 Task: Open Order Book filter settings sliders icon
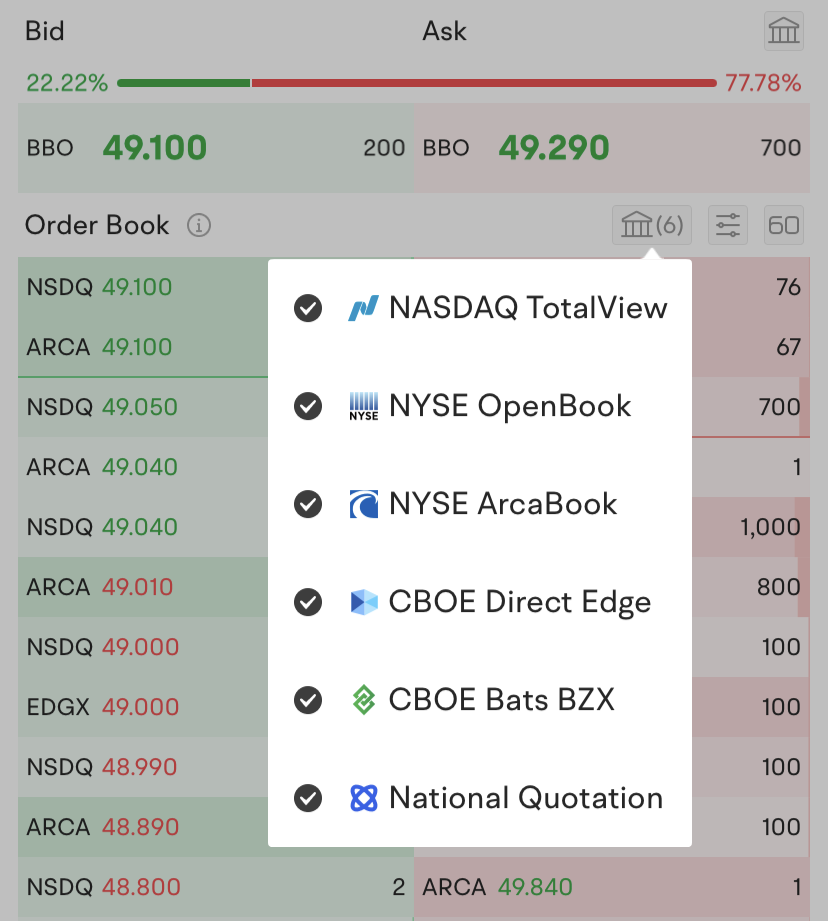(728, 225)
